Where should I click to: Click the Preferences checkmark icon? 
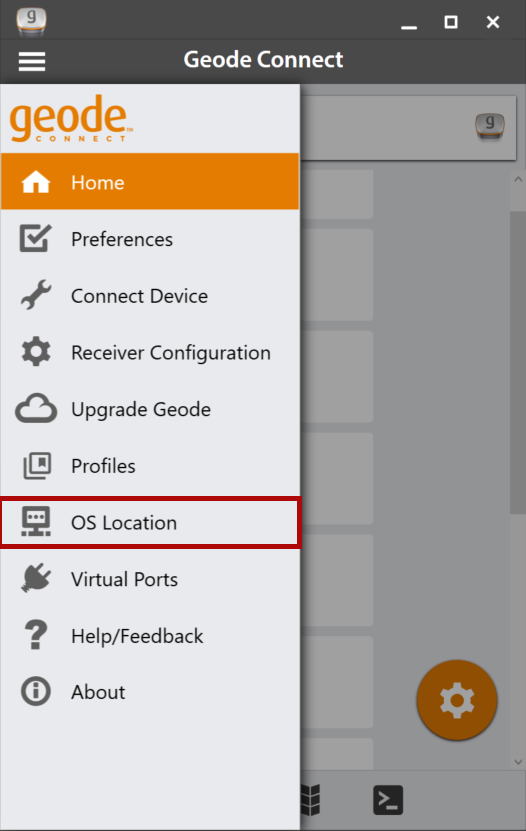pos(35,238)
